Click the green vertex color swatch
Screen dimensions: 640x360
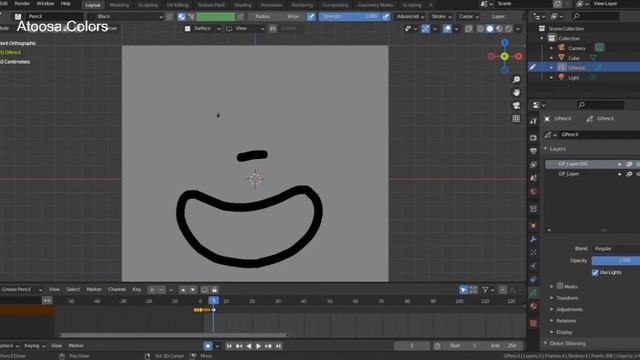216,16
